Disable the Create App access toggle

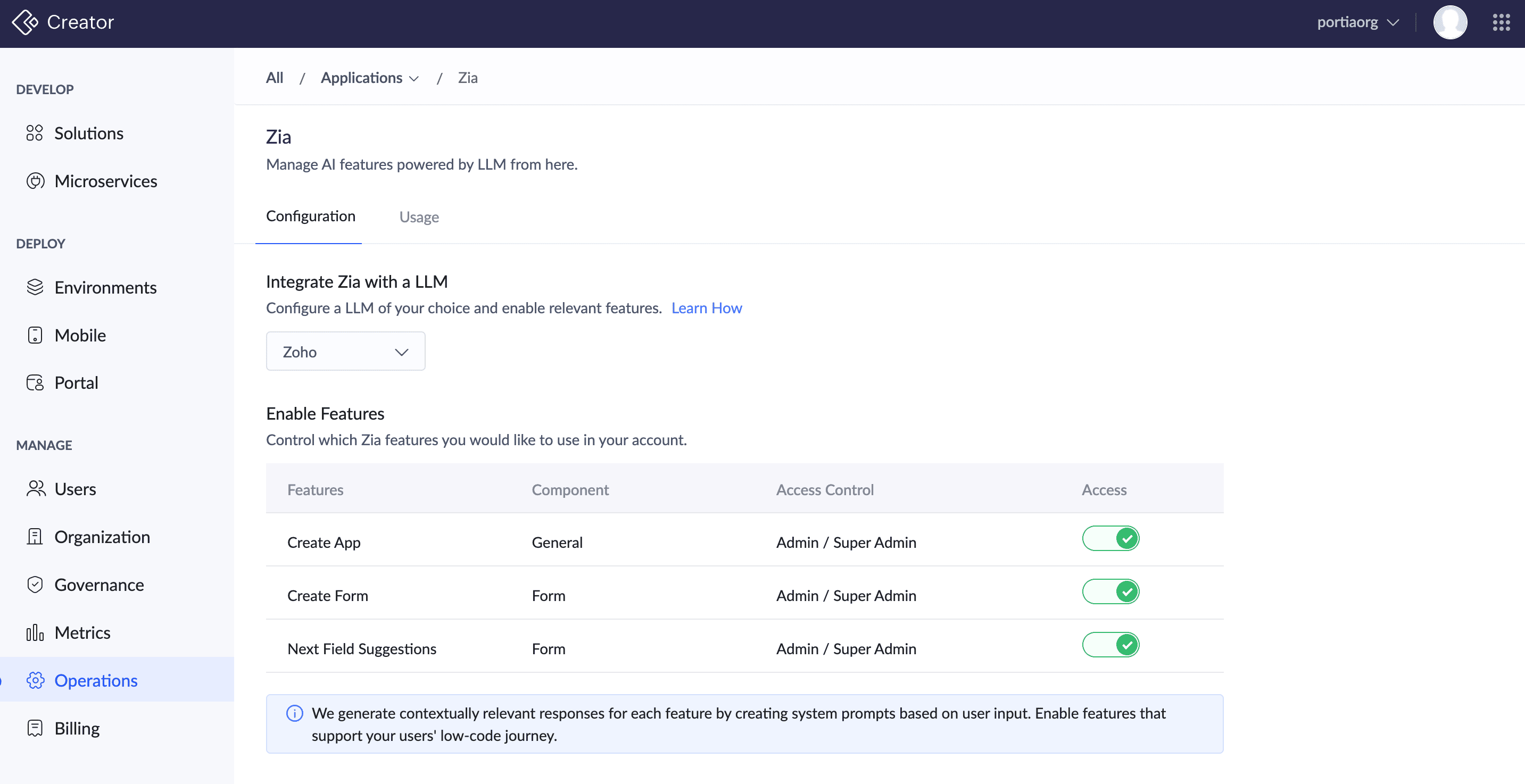[1110, 538]
